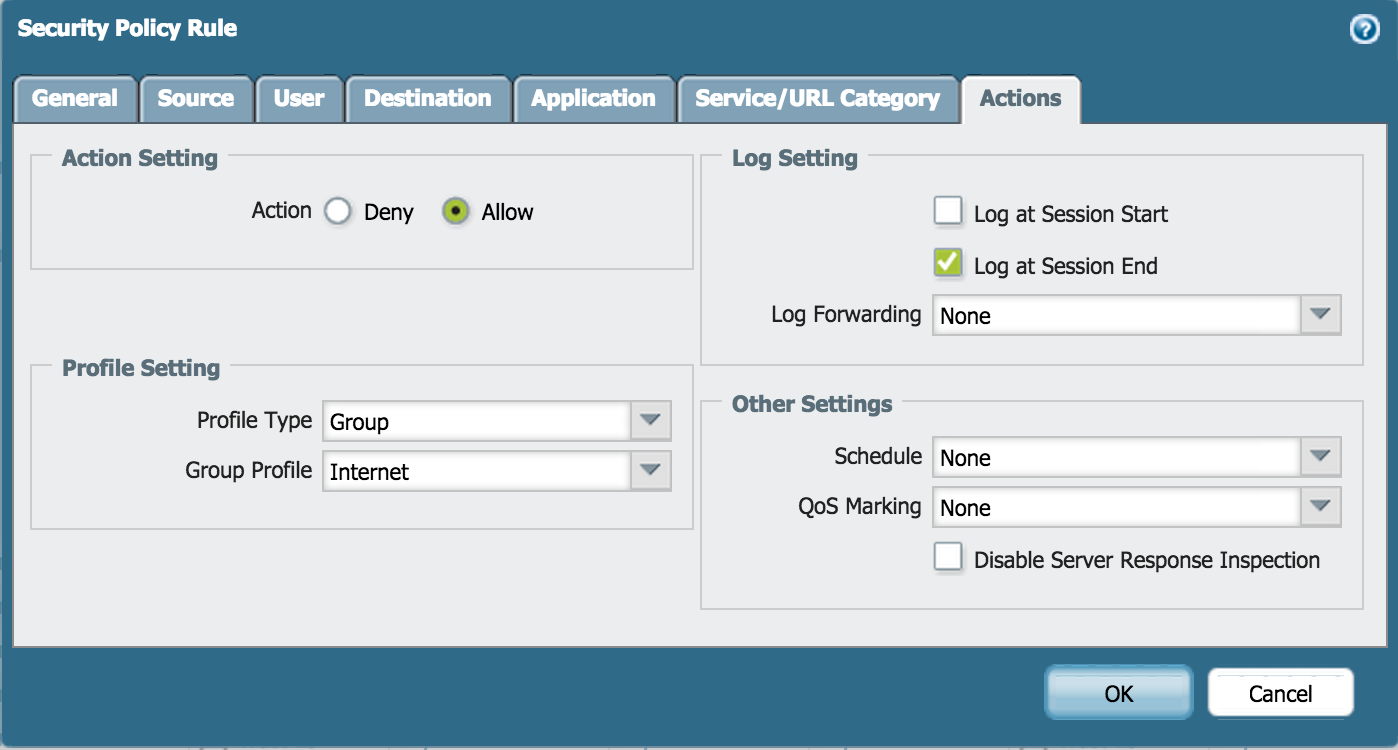1398x750 pixels.
Task: Toggle Disable Server Response Inspection checkbox
Action: click(x=947, y=558)
